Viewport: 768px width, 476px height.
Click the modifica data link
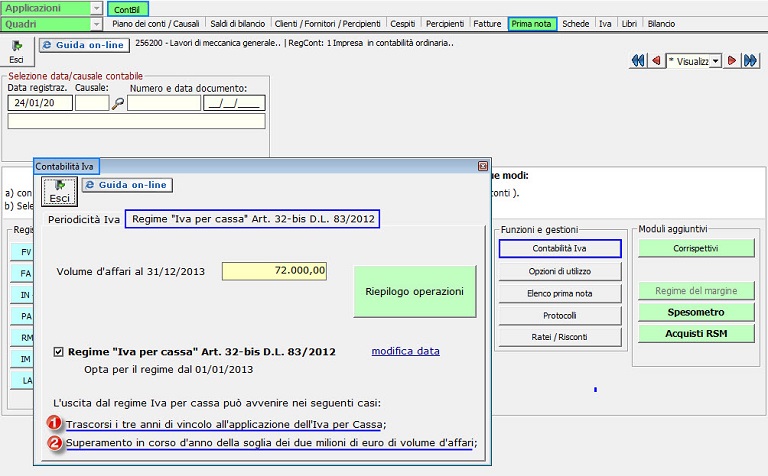pos(406,351)
